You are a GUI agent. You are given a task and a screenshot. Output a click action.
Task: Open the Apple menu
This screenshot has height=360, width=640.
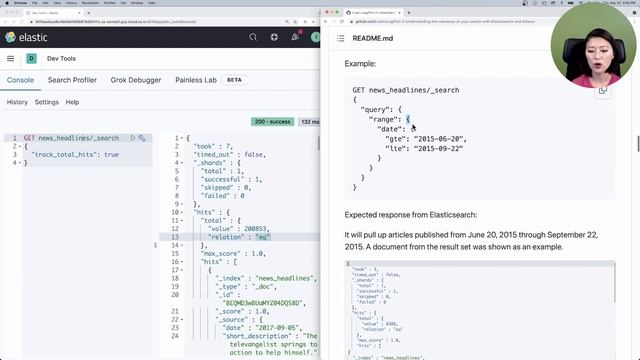point(7,3)
